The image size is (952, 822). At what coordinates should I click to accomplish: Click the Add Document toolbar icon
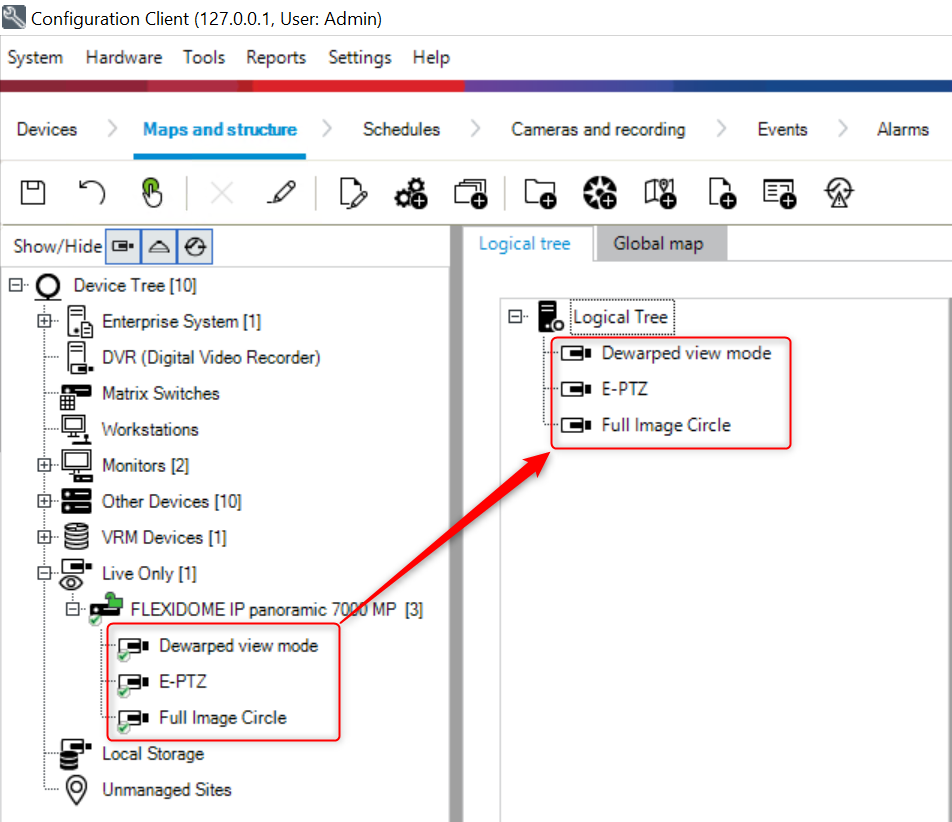(x=721, y=193)
